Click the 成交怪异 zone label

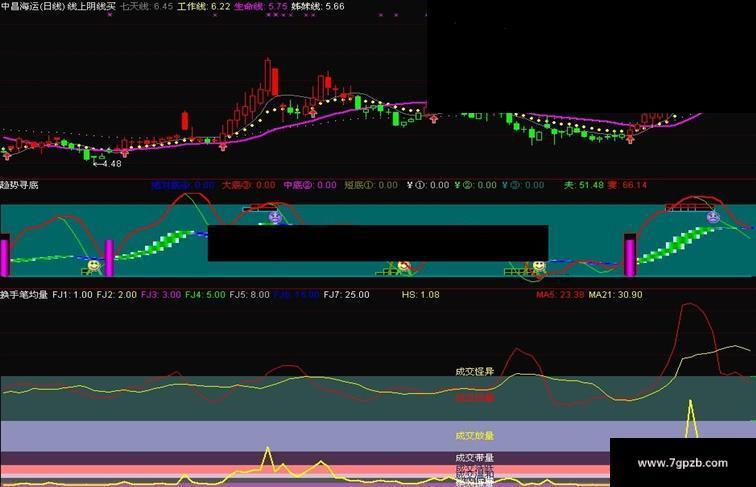click(475, 371)
